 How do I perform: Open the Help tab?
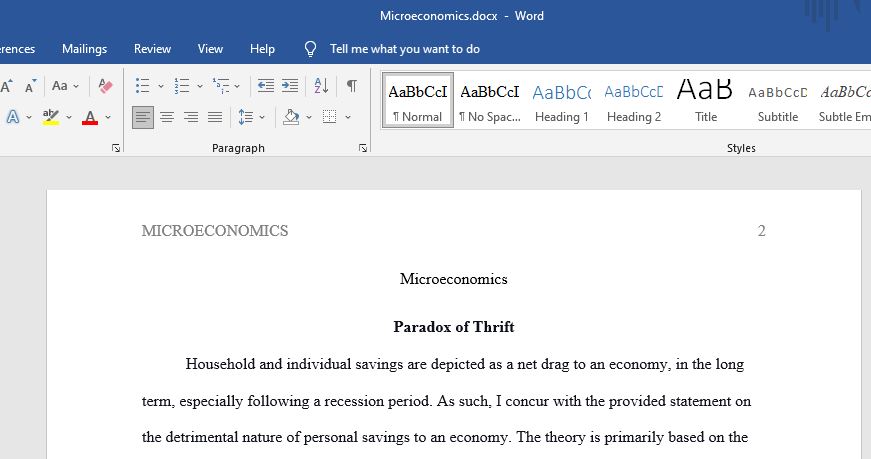262,49
